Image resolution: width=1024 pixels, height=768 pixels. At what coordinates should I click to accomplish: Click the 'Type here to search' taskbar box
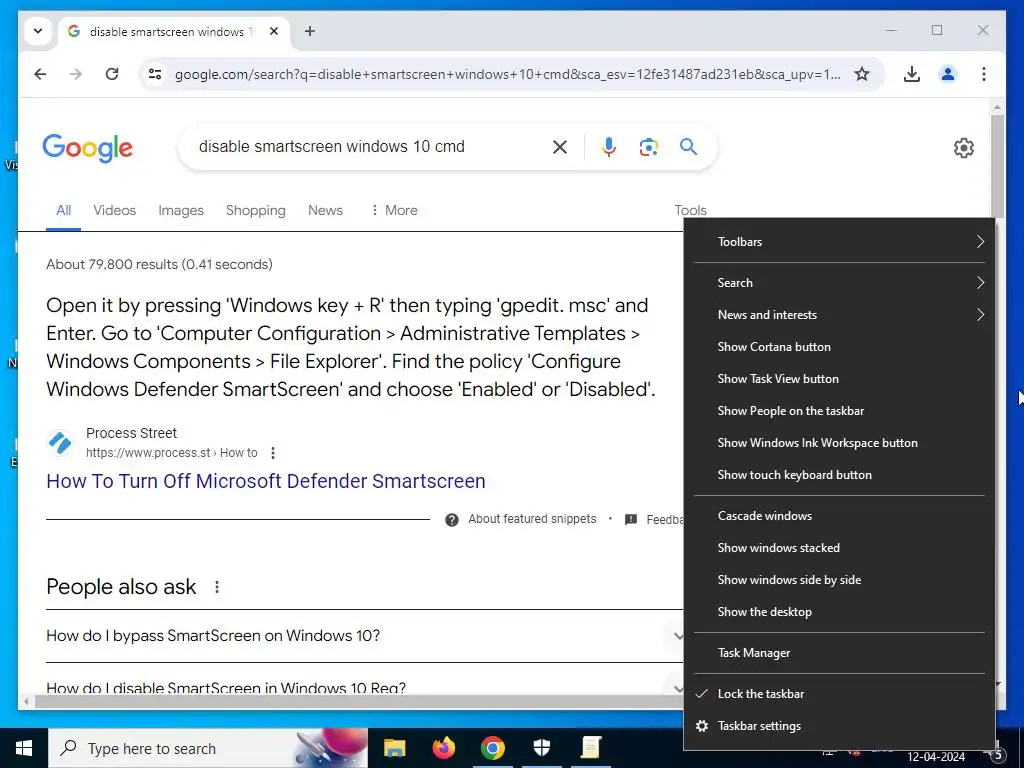[x=208, y=748]
